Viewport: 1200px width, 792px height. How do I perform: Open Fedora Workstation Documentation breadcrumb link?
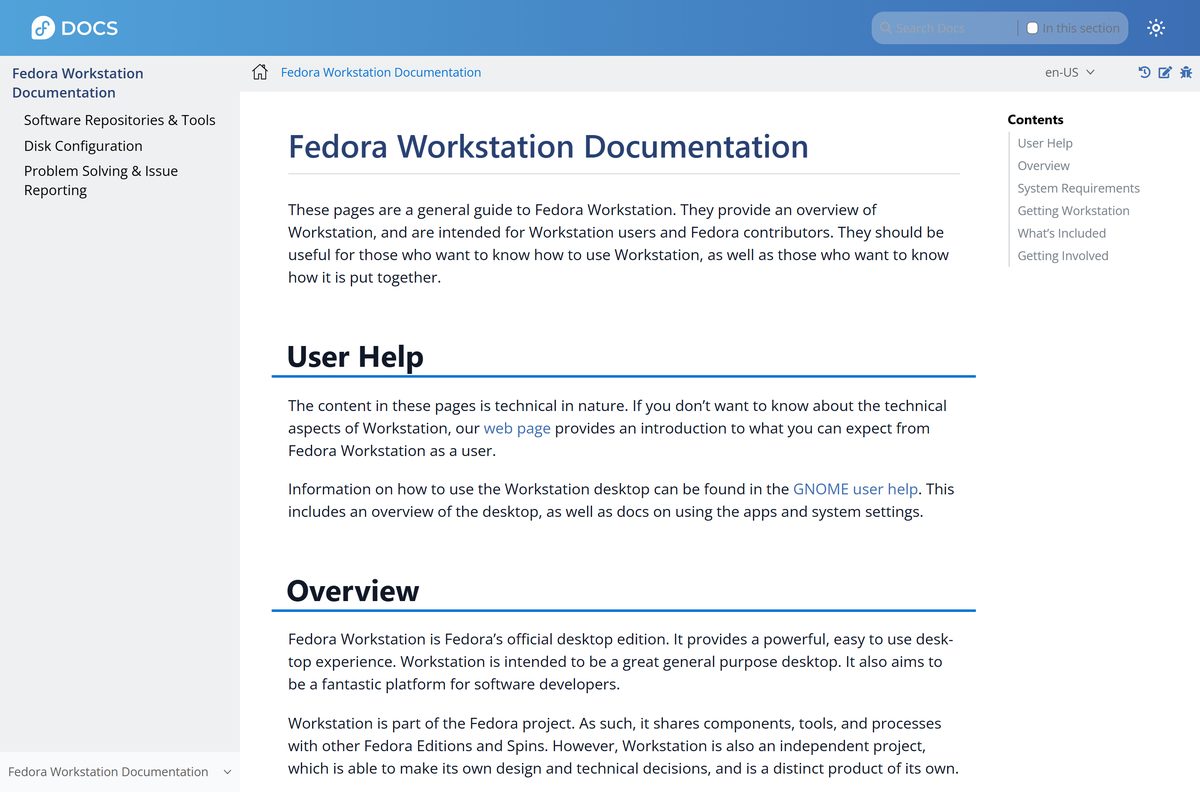(381, 72)
